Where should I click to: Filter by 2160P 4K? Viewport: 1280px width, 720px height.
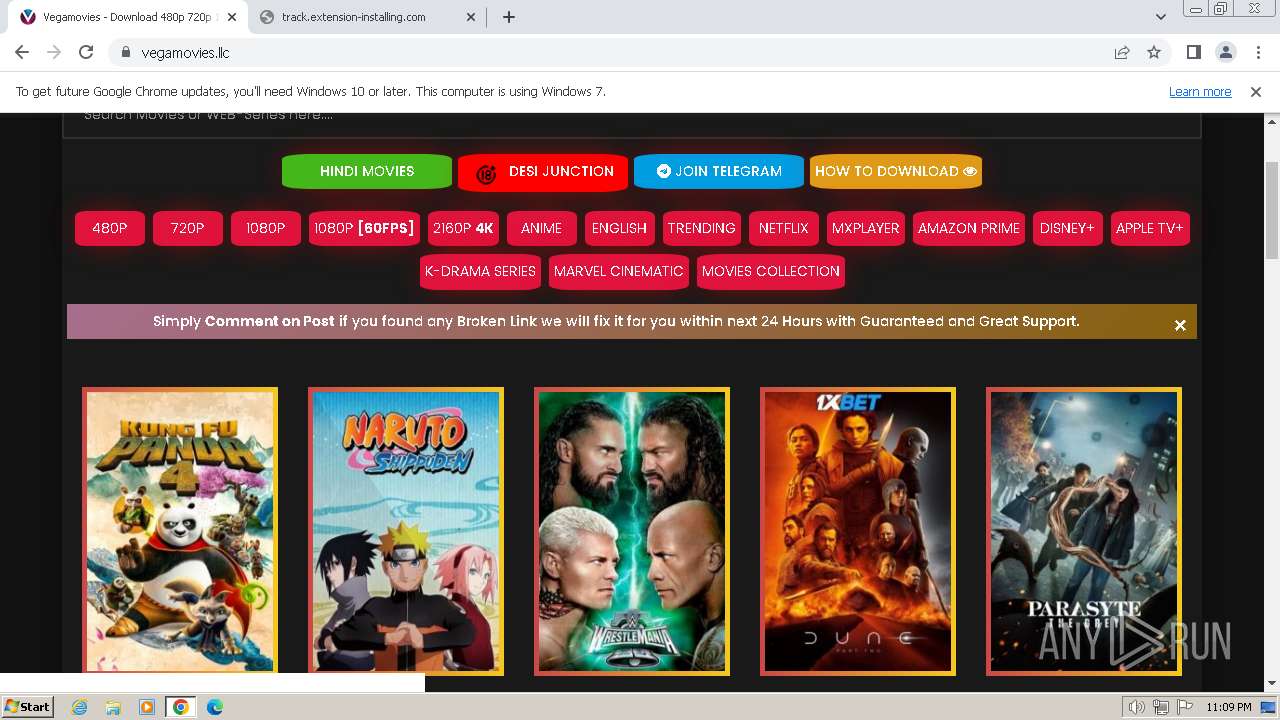tap(463, 228)
